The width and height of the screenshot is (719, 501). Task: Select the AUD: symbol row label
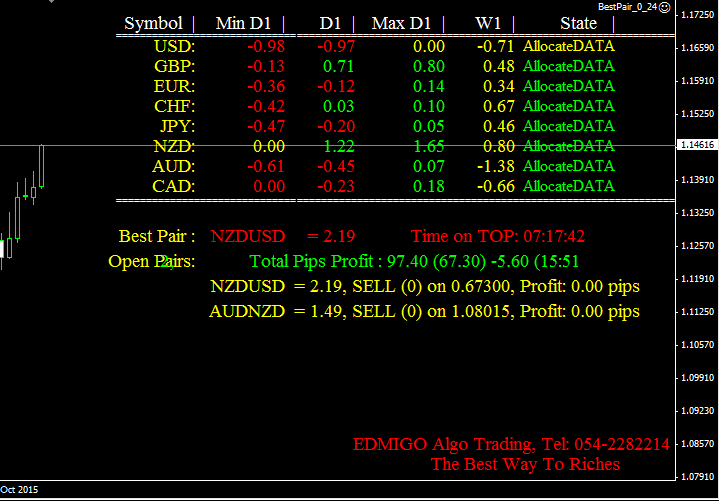[173, 166]
